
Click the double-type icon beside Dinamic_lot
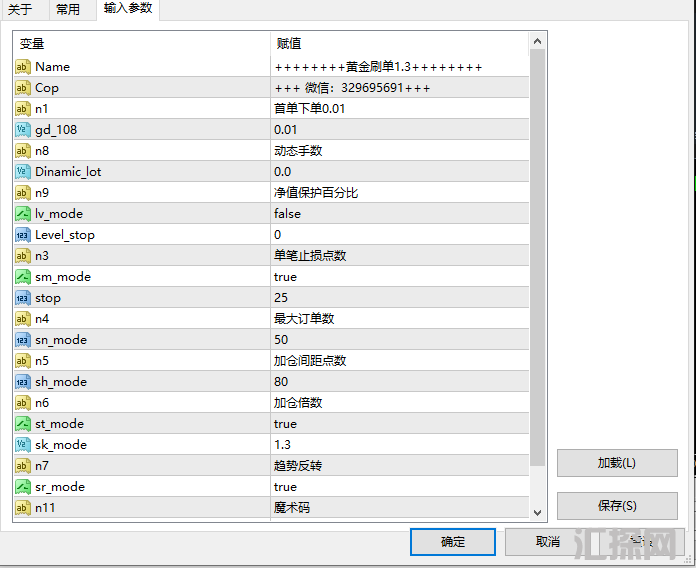pyautogui.click(x=23, y=172)
